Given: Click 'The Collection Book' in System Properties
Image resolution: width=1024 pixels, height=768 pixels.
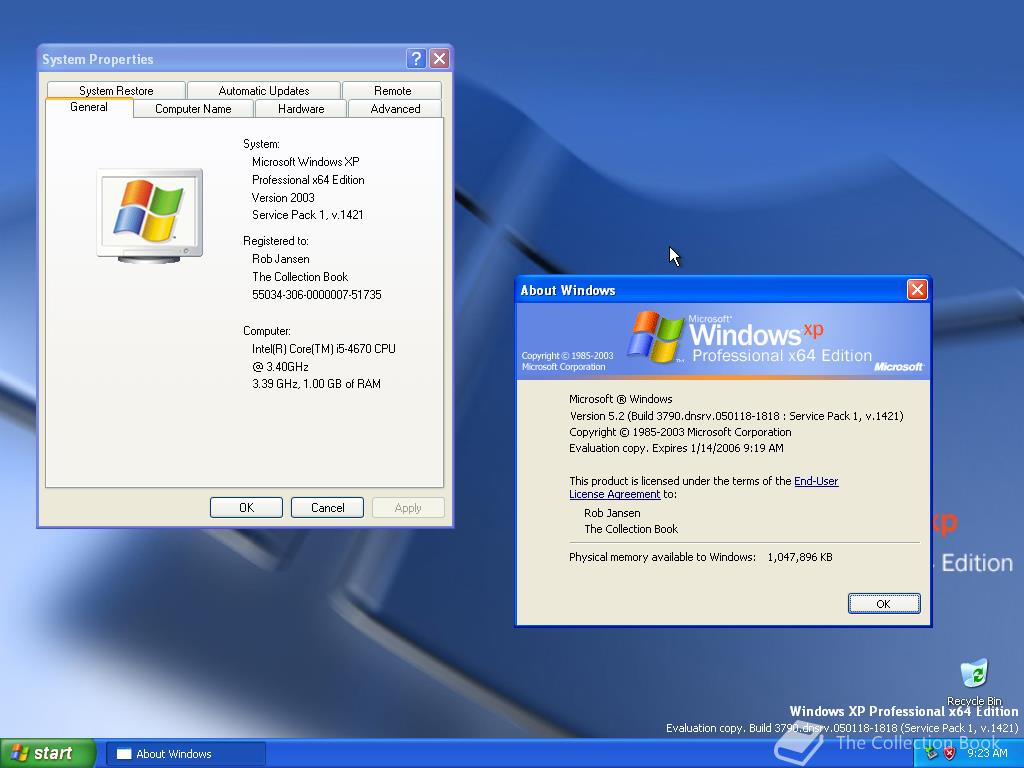Looking at the screenshot, I should click(300, 277).
